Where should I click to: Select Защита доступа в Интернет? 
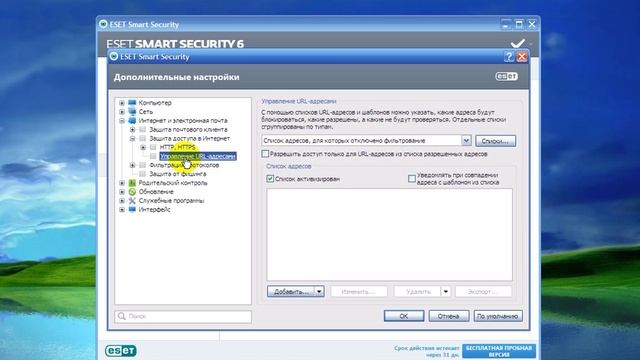click(x=189, y=138)
